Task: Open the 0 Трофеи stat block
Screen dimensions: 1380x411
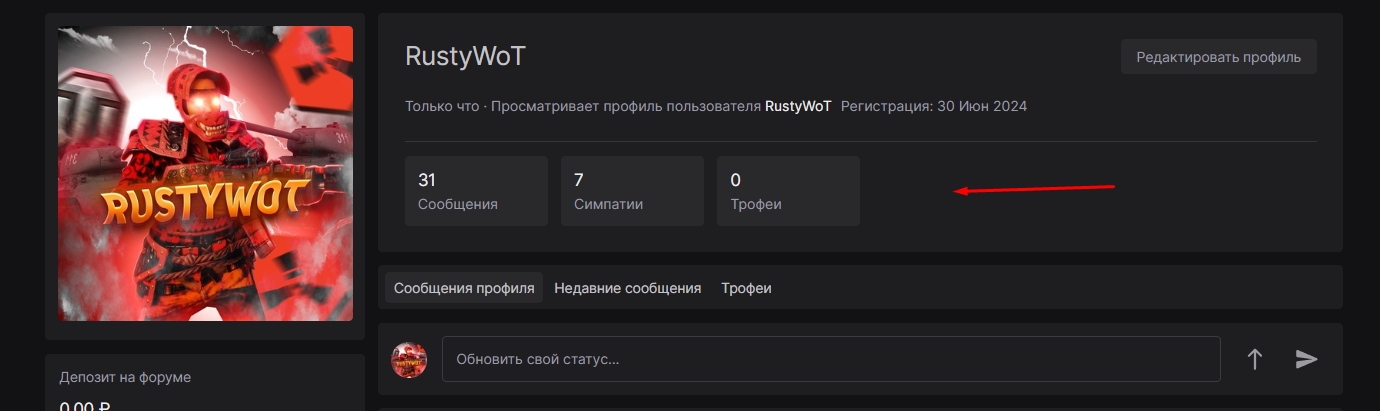Action: pyautogui.click(x=788, y=191)
